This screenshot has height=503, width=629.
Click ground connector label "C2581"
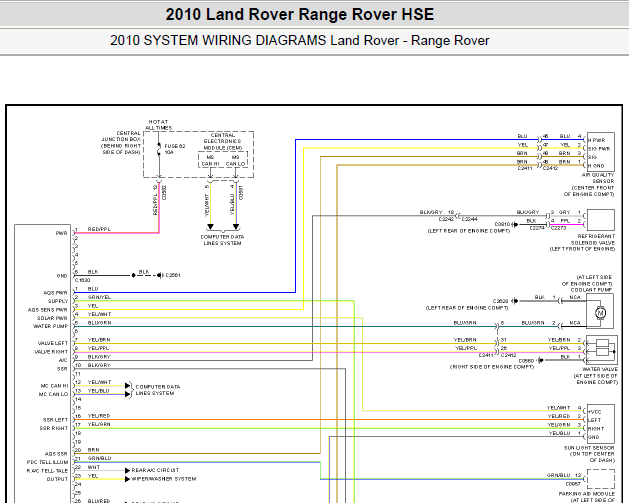[173, 275]
